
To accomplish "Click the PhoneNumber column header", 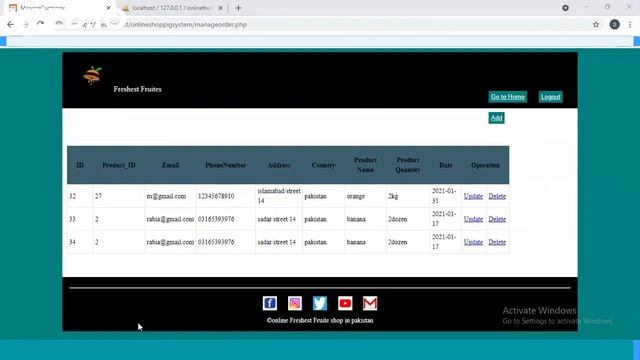I will click(x=226, y=165).
